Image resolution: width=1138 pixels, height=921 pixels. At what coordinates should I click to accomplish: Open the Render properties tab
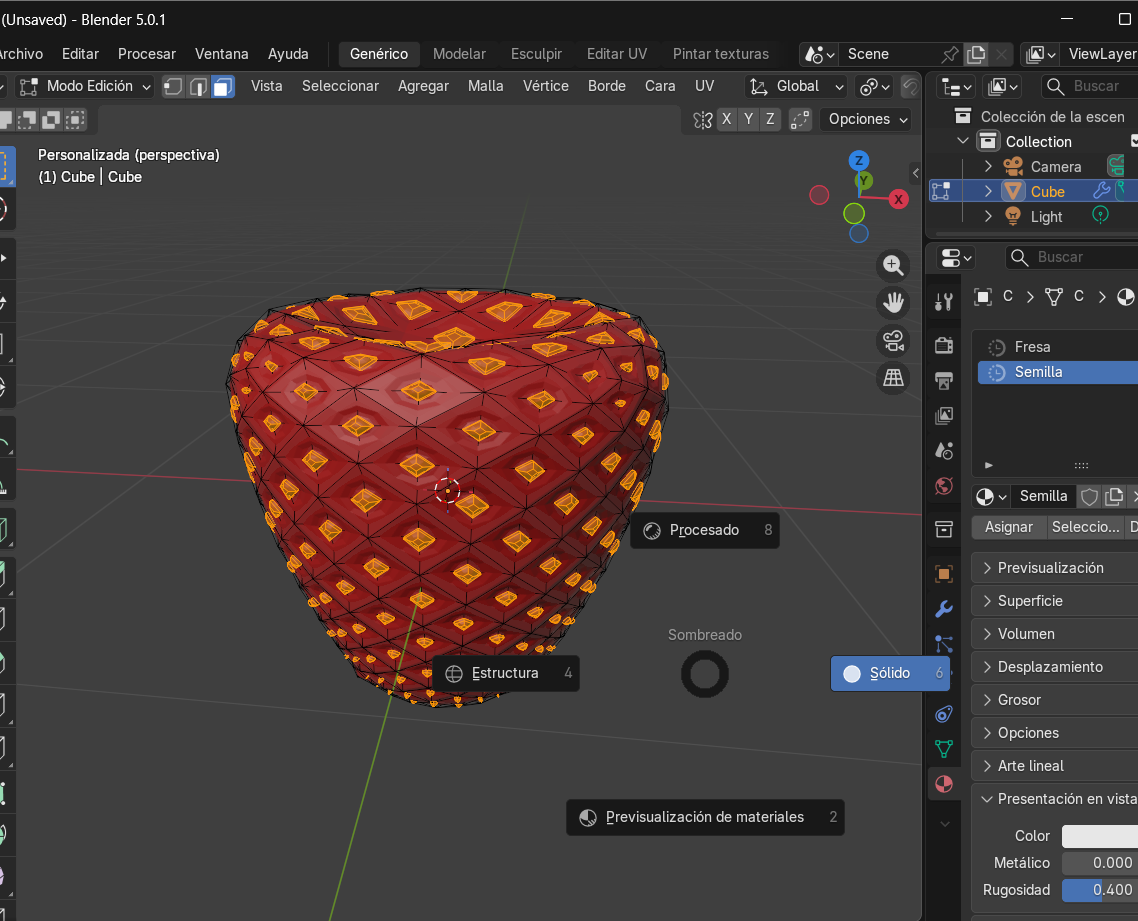944,345
